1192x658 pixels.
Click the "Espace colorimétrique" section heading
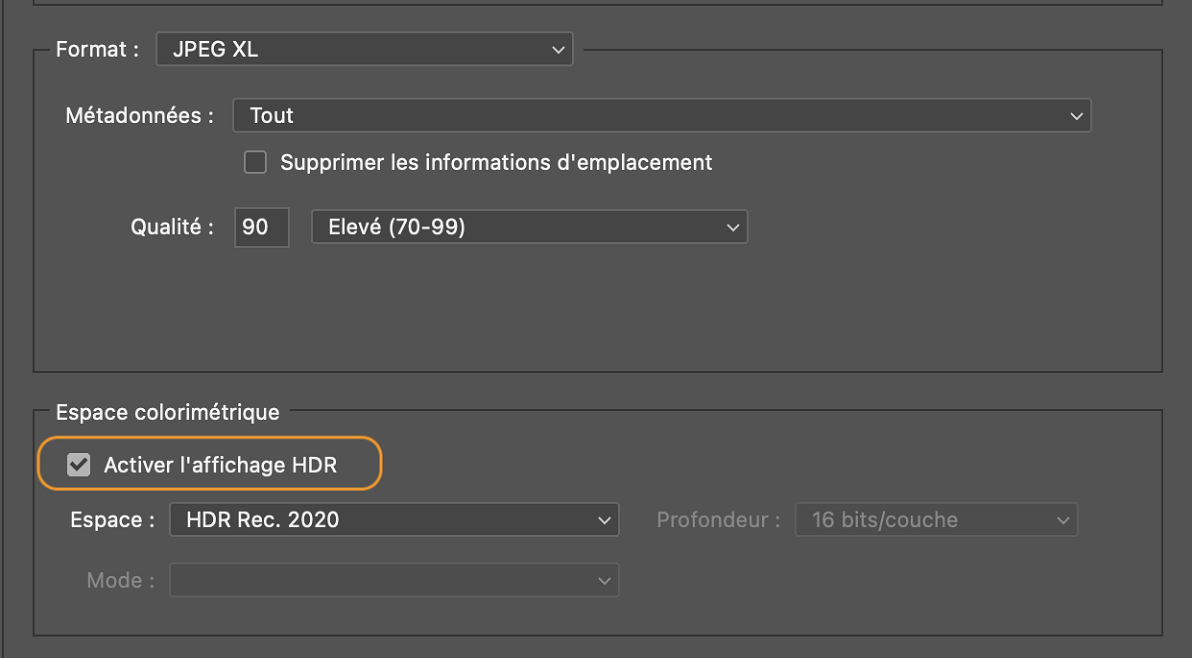[168, 411]
